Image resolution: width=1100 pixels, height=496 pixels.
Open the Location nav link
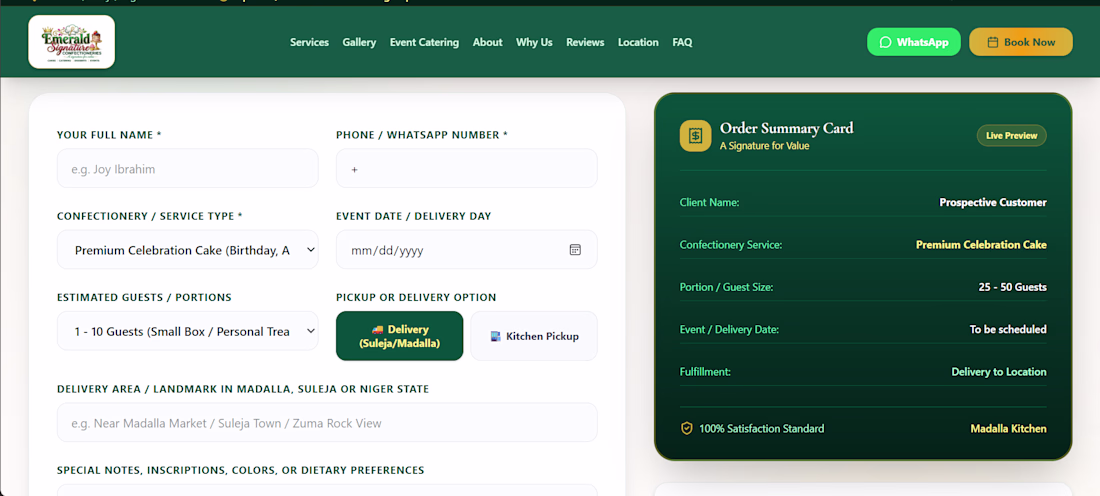tap(638, 42)
